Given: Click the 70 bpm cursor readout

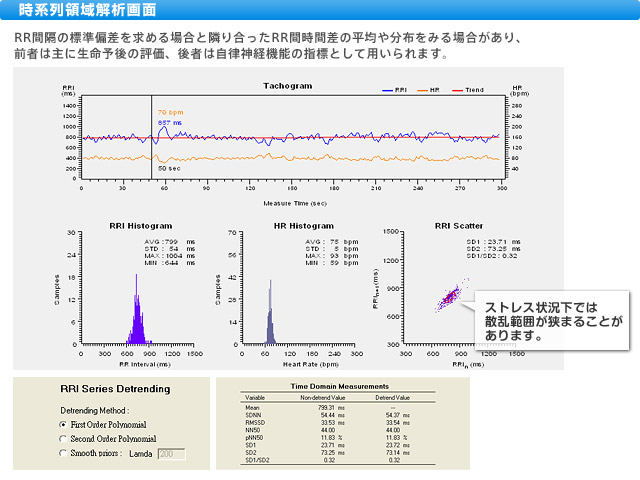Looking at the screenshot, I should coord(171,112).
